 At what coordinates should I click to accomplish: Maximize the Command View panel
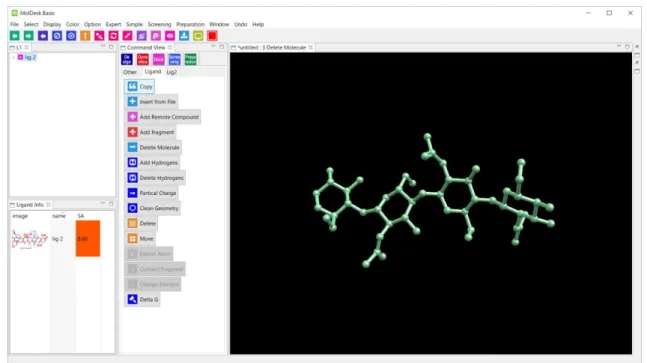click(222, 47)
